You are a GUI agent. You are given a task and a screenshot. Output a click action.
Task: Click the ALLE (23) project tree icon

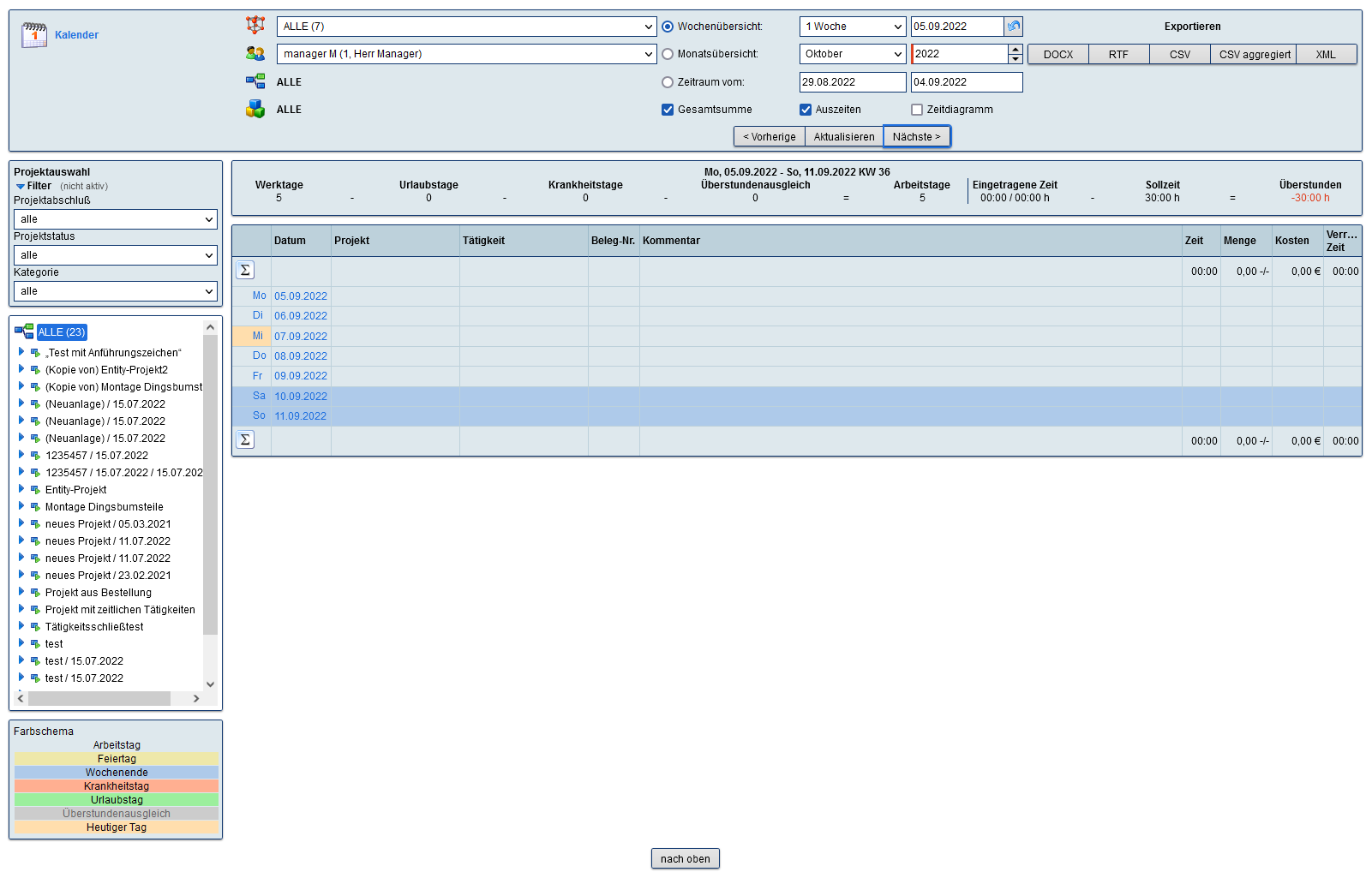[x=24, y=332]
